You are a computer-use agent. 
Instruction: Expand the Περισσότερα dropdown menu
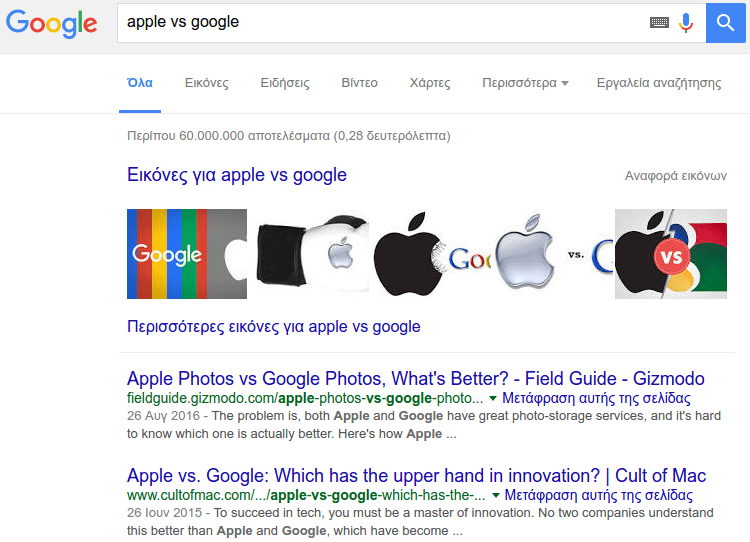(x=525, y=83)
